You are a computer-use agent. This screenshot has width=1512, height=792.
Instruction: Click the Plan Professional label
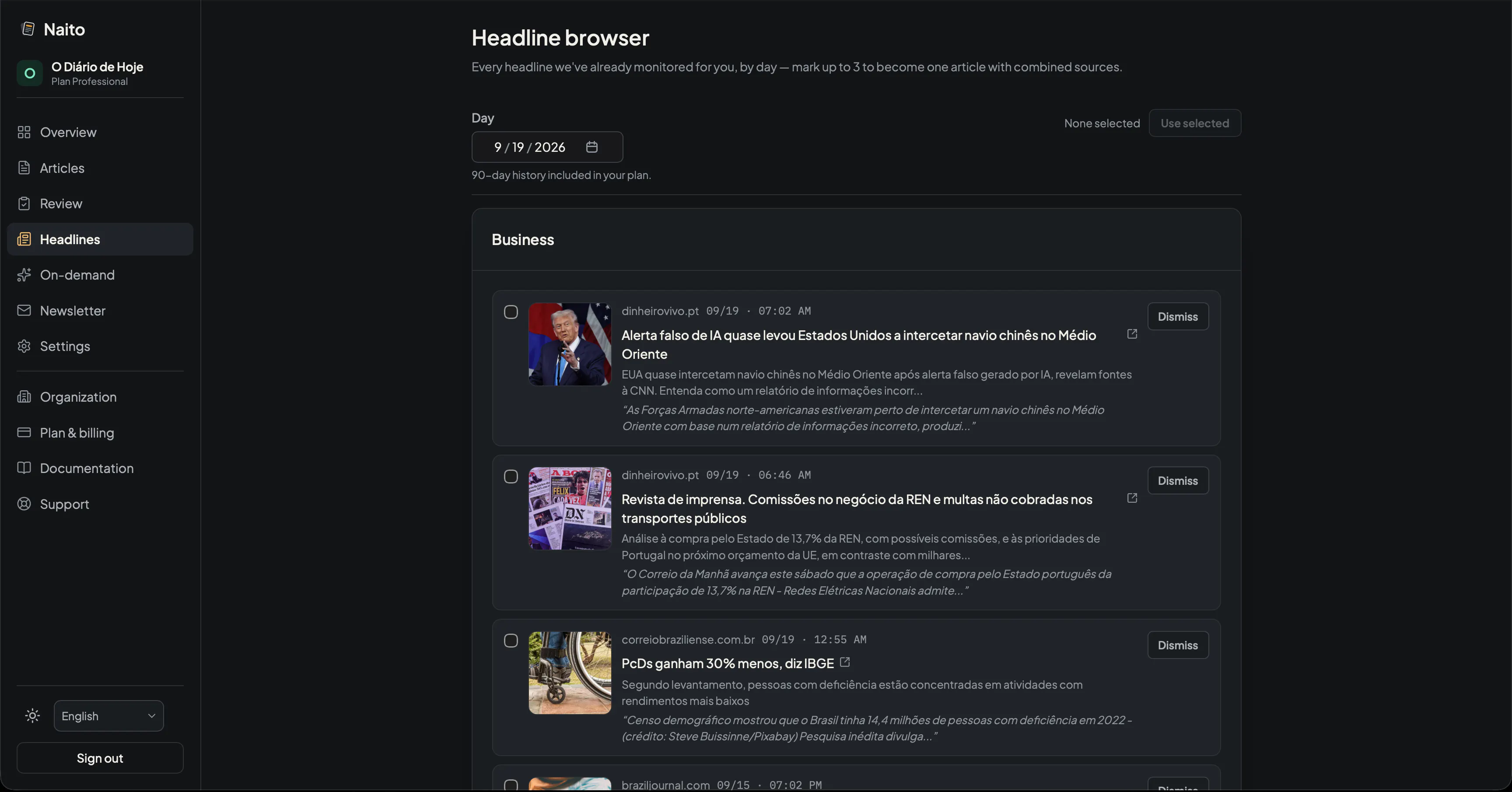pyautogui.click(x=89, y=82)
